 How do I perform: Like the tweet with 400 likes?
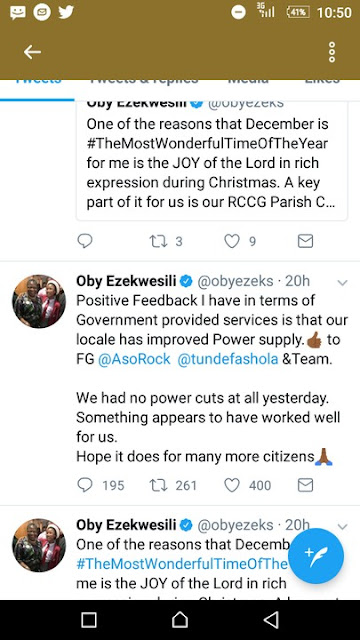point(232,485)
